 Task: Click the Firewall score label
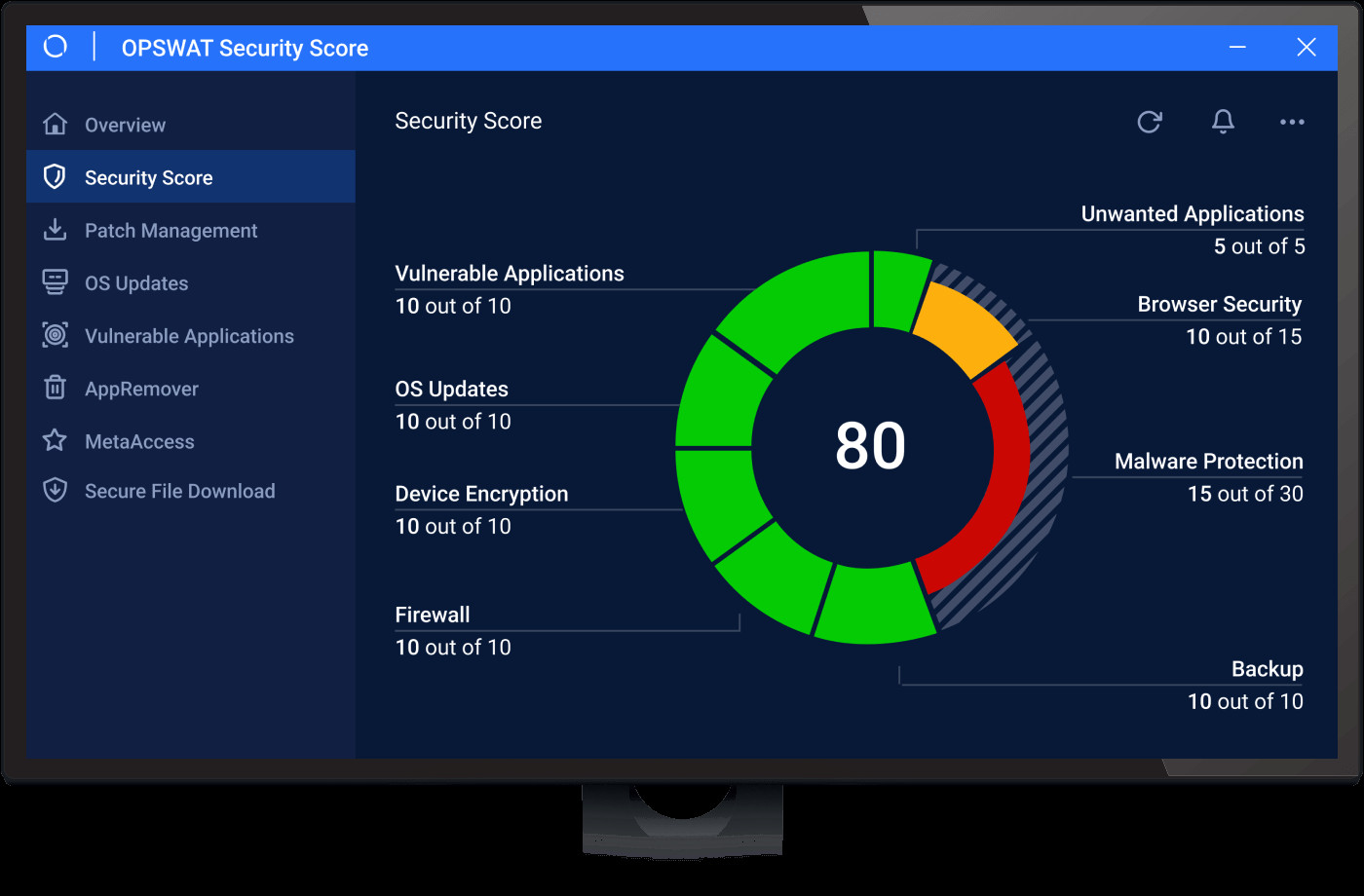click(x=433, y=615)
